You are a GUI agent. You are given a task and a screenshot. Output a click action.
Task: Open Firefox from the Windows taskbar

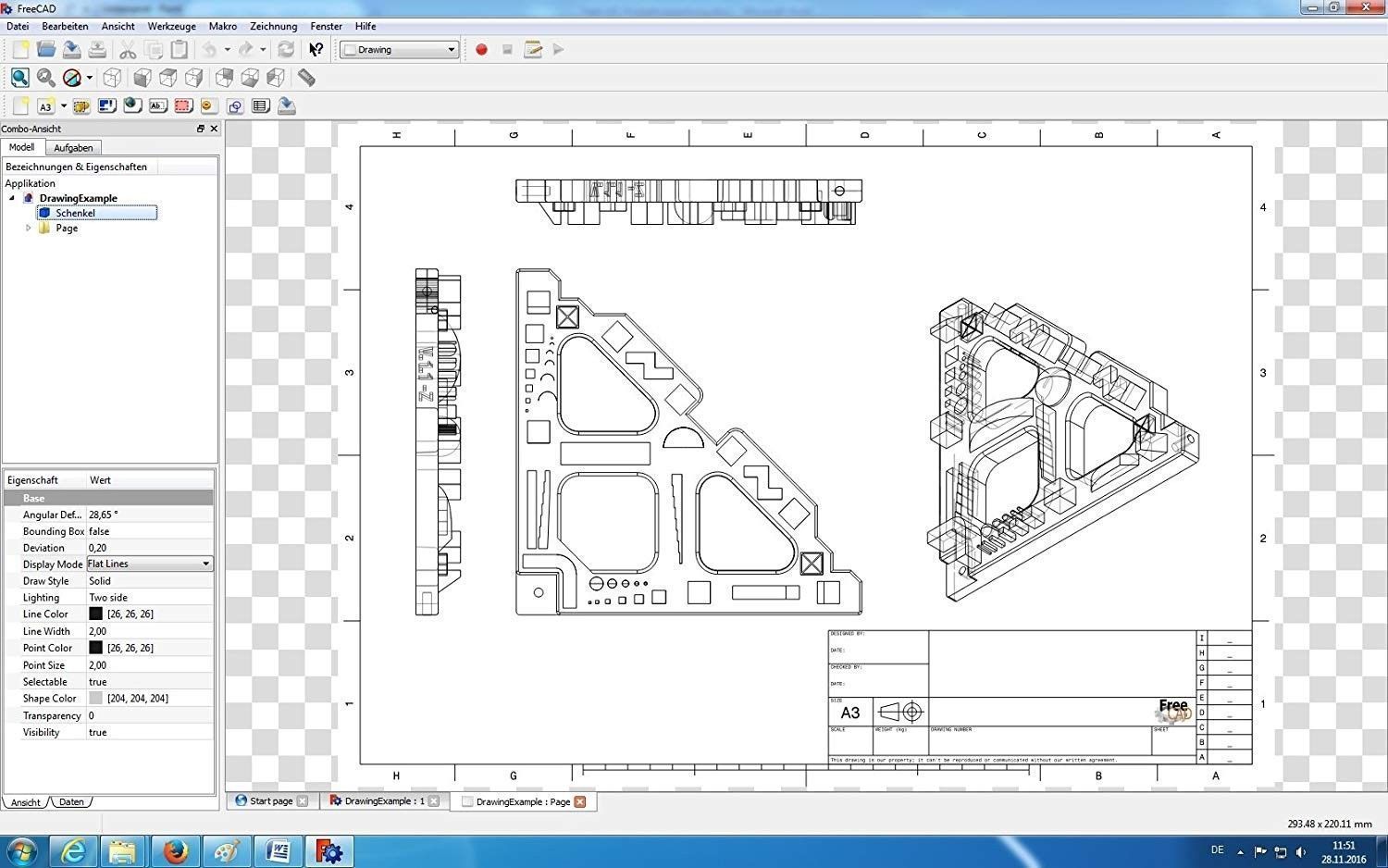(x=175, y=850)
